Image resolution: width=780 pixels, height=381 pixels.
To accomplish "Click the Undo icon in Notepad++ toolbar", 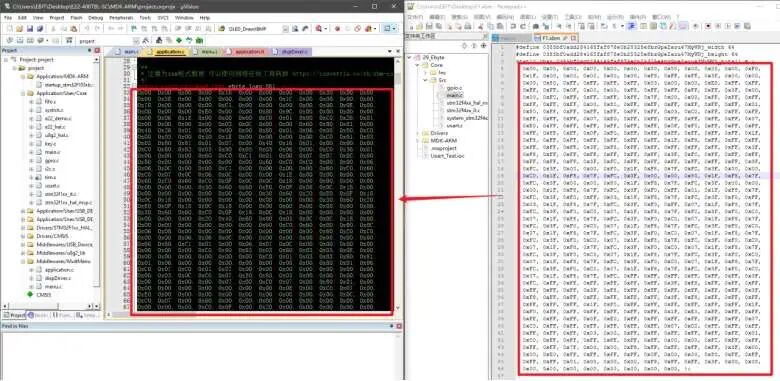I will 513,26.
